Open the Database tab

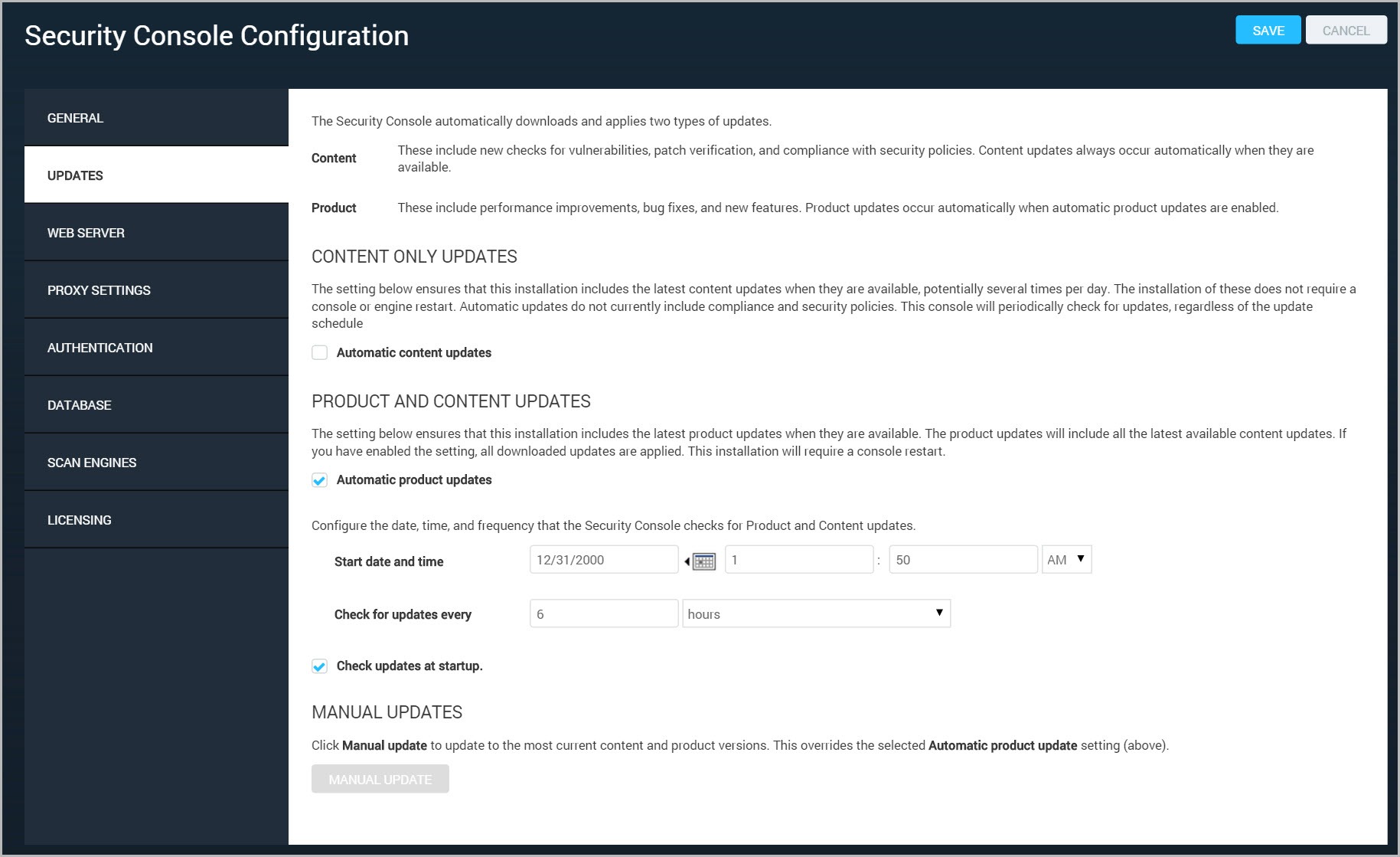[x=156, y=405]
